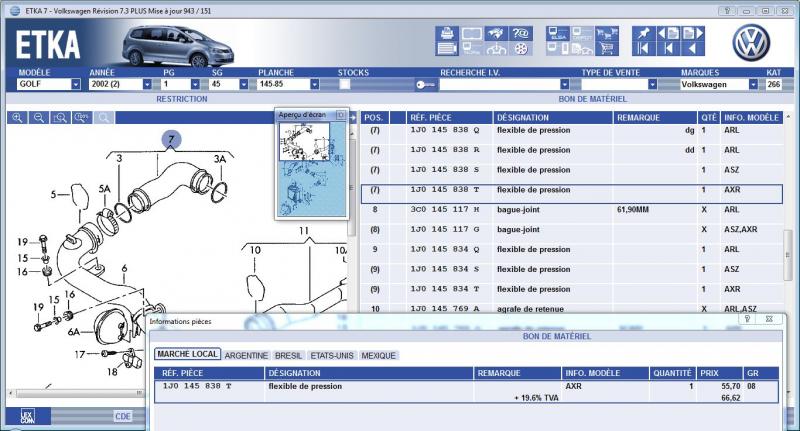This screenshot has height=431, width=800.
Task: Launch the ELSA monitor icon
Action: [x=558, y=34]
